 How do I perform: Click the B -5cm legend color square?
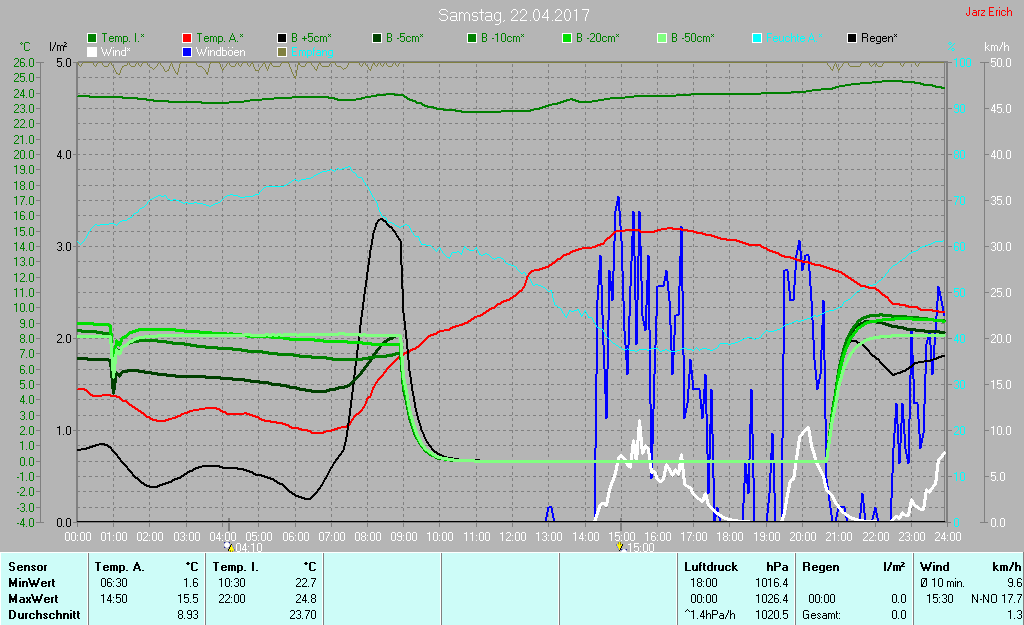(377, 38)
